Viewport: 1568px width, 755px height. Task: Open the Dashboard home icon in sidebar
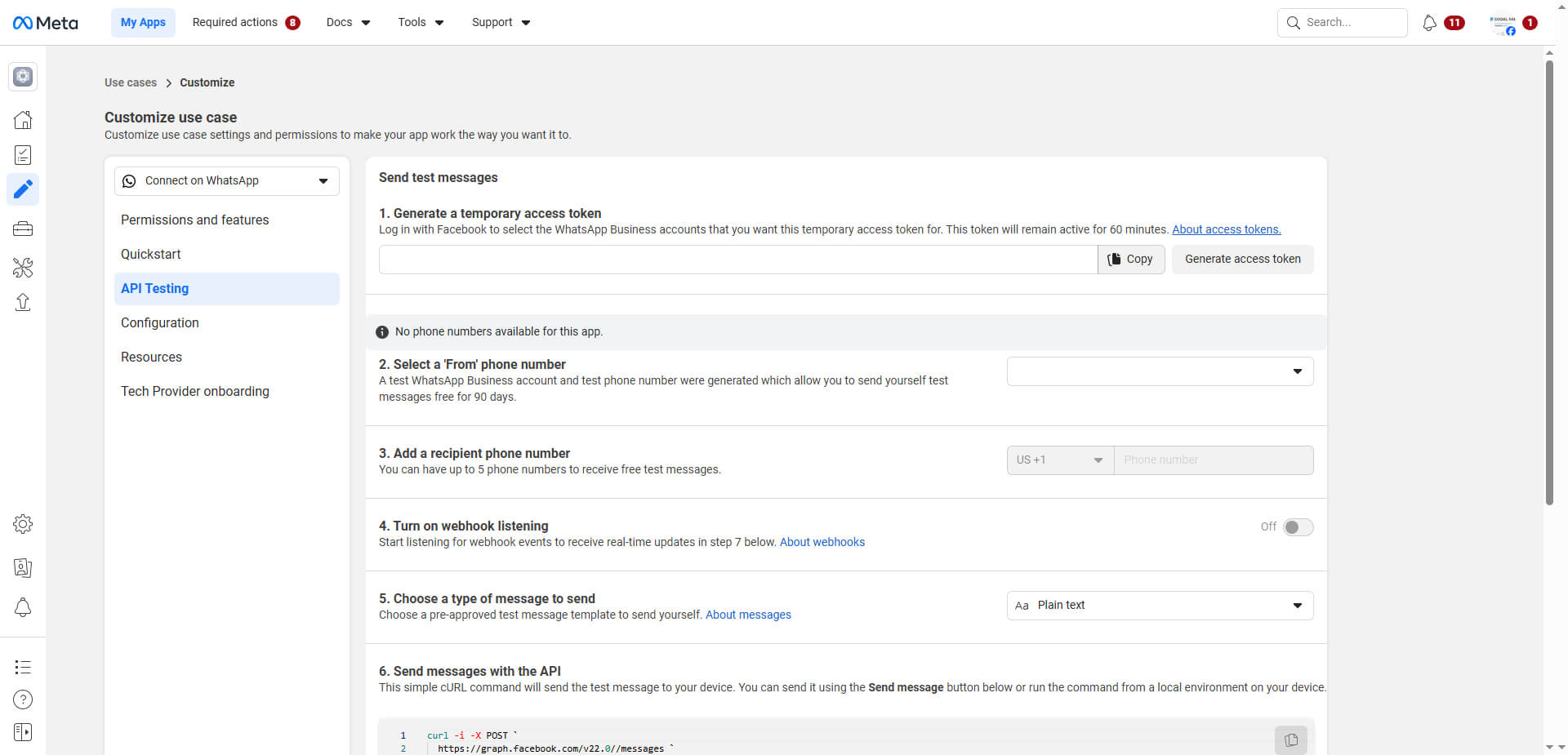[x=23, y=120]
